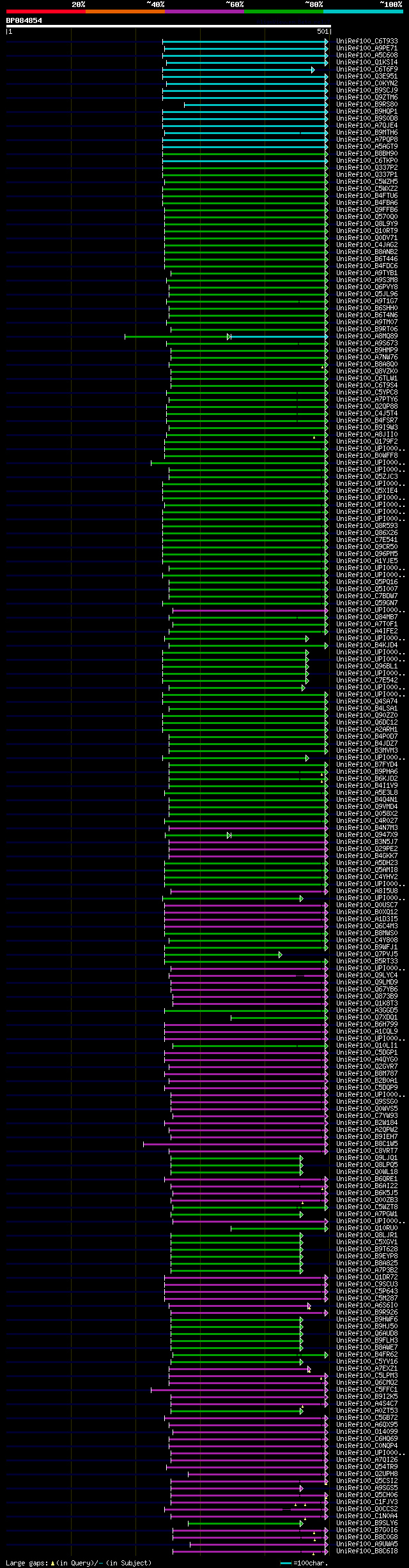Viewport: 409px width, 1568px height.
Task: Open hit UniRef100_Q8VZK0
Action: (367, 372)
